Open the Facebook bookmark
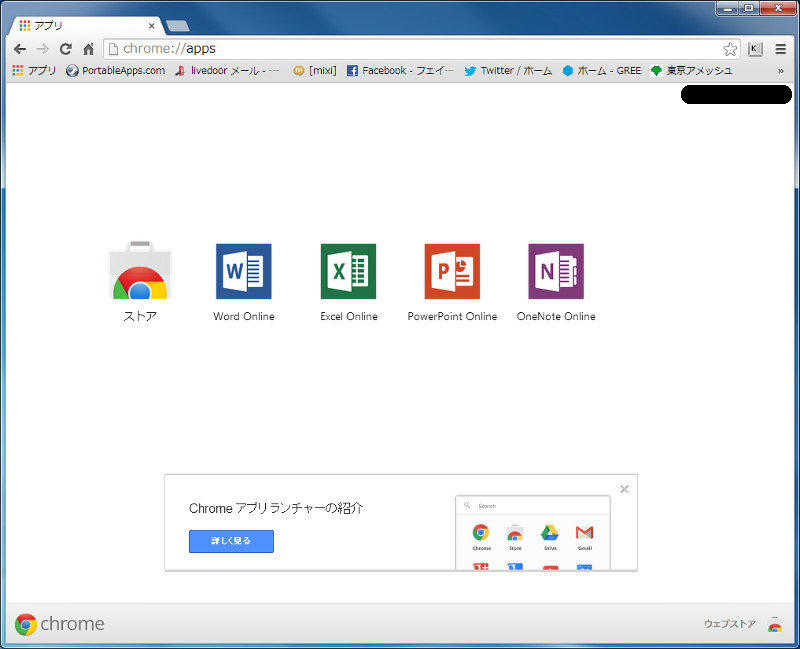This screenshot has width=800, height=649. click(400, 70)
